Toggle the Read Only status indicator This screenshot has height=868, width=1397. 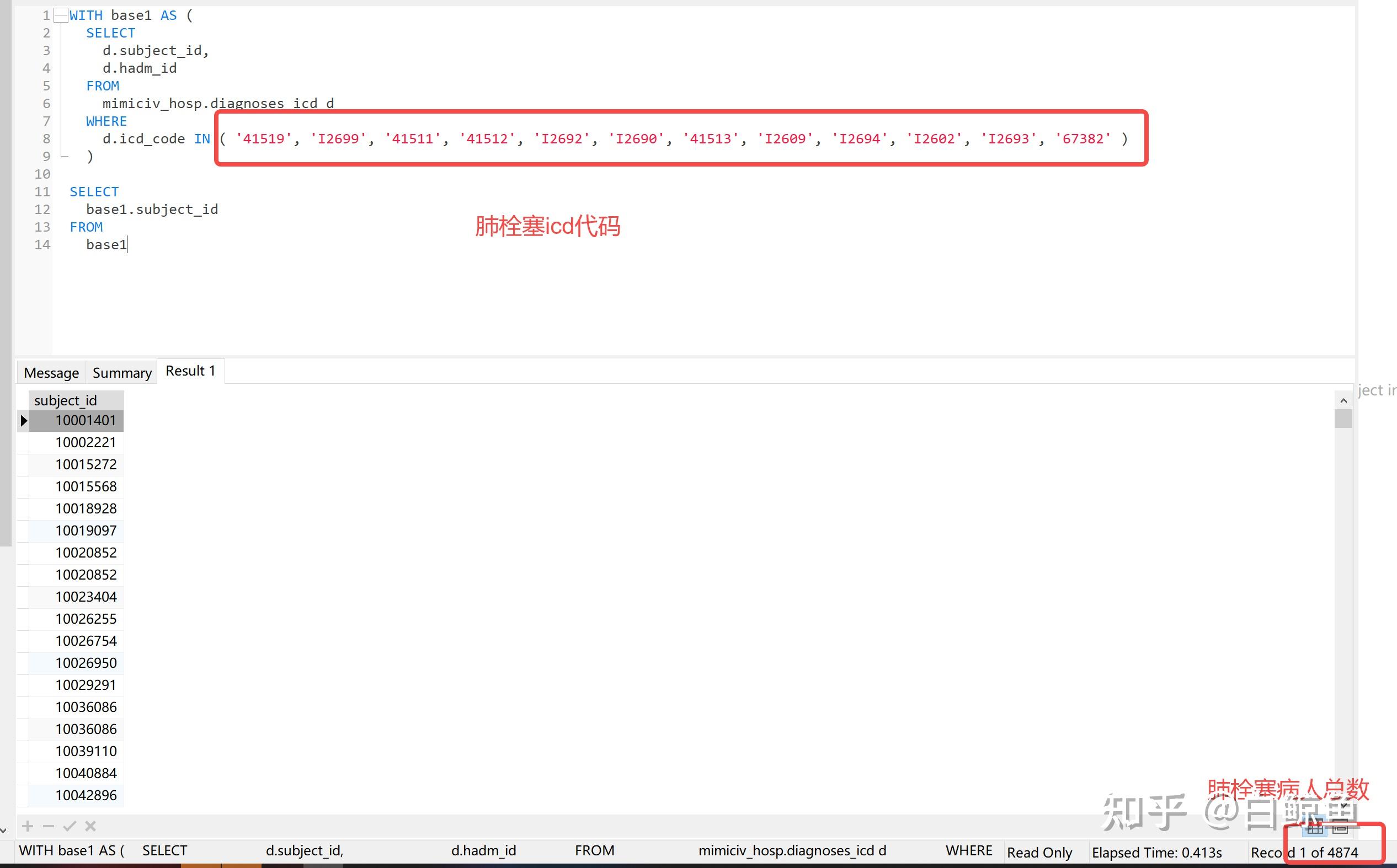[x=1040, y=852]
